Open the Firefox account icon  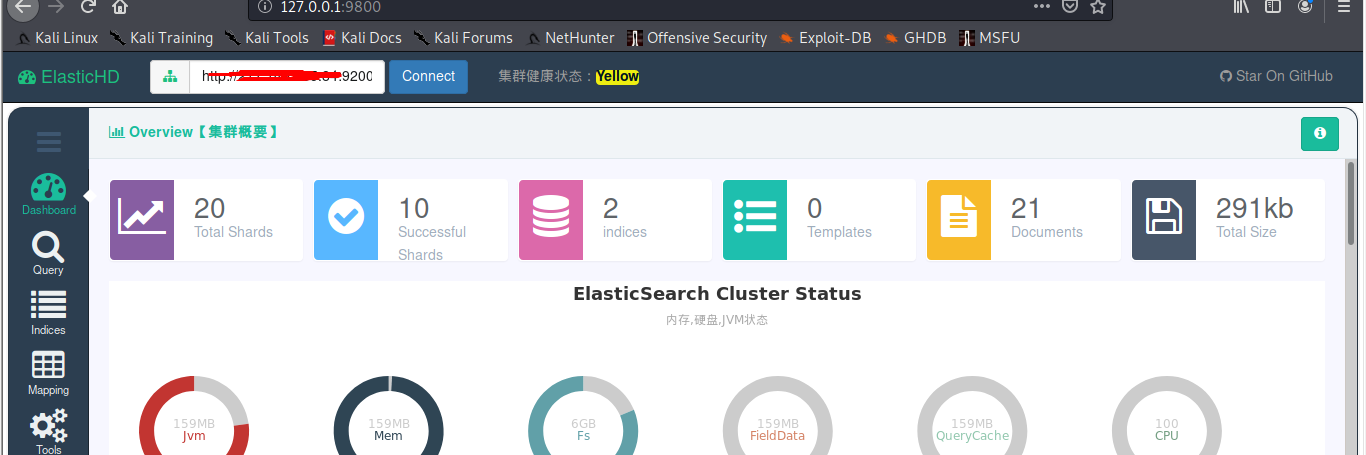(x=1305, y=6)
